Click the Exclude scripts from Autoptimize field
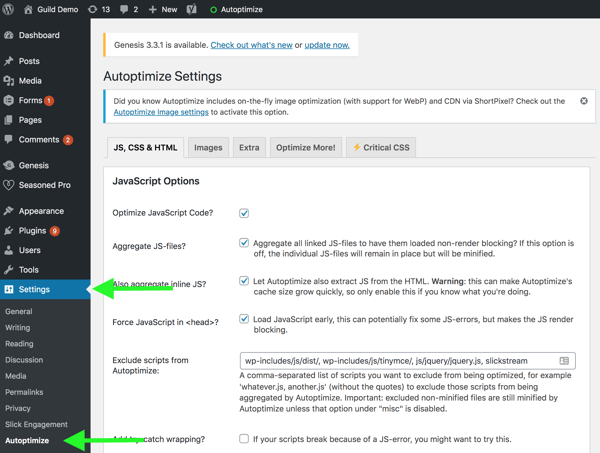Image resolution: width=600 pixels, height=453 pixels. tap(408, 361)
